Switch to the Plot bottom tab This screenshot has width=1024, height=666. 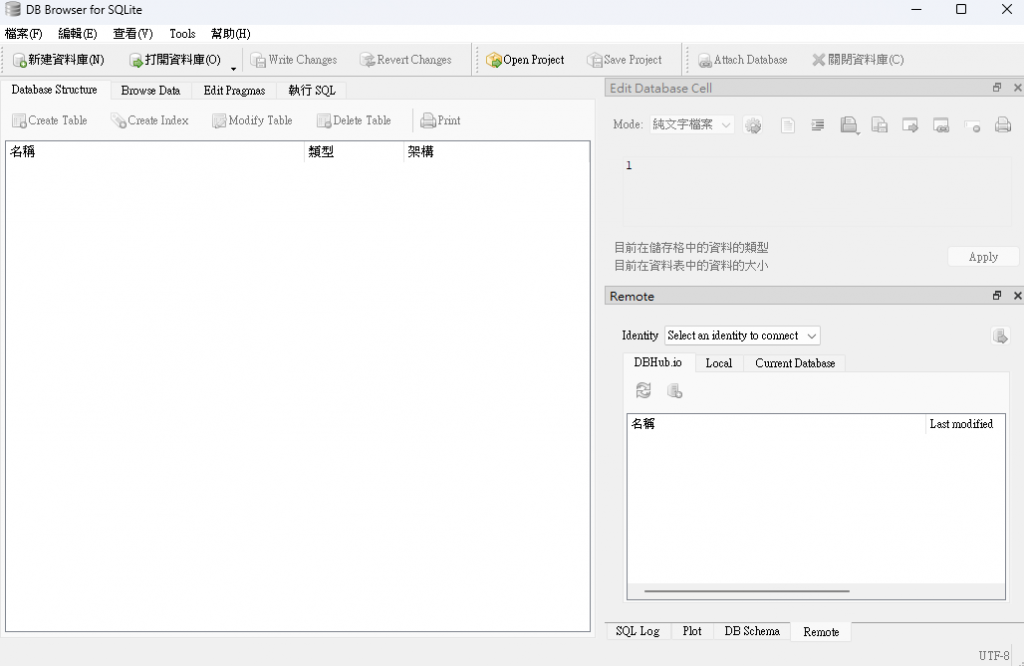click(692, 631)
